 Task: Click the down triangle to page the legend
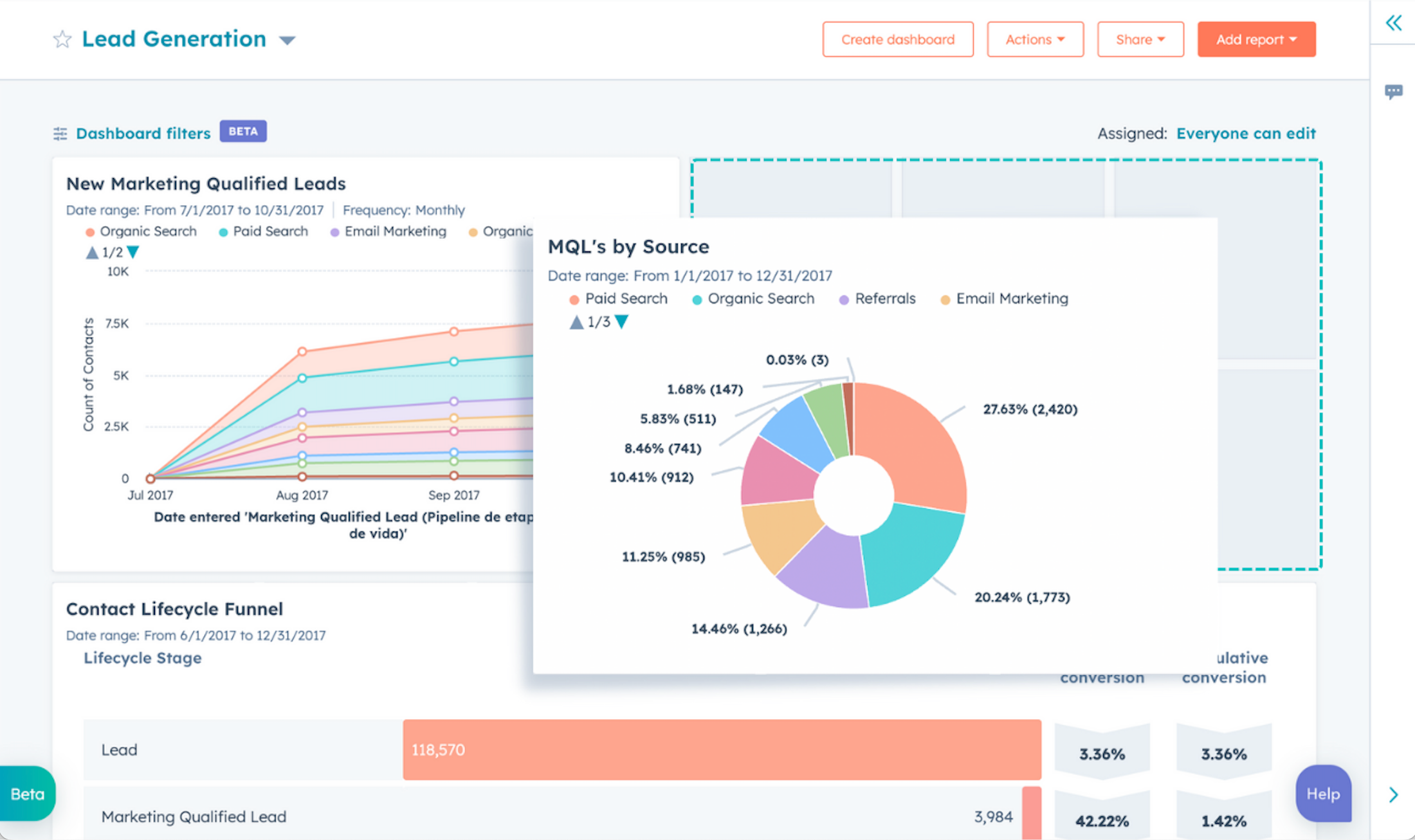[x=134, y=252]
